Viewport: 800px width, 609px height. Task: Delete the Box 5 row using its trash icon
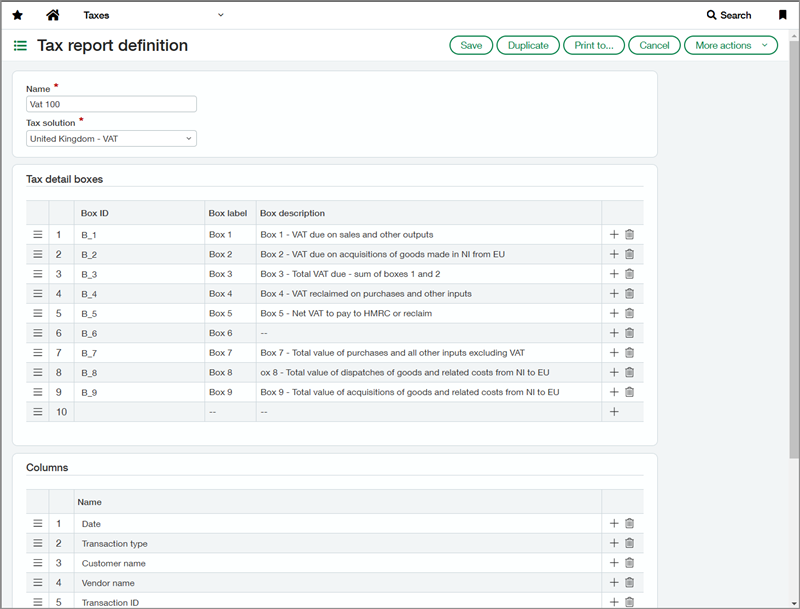(x=628, y=313)
